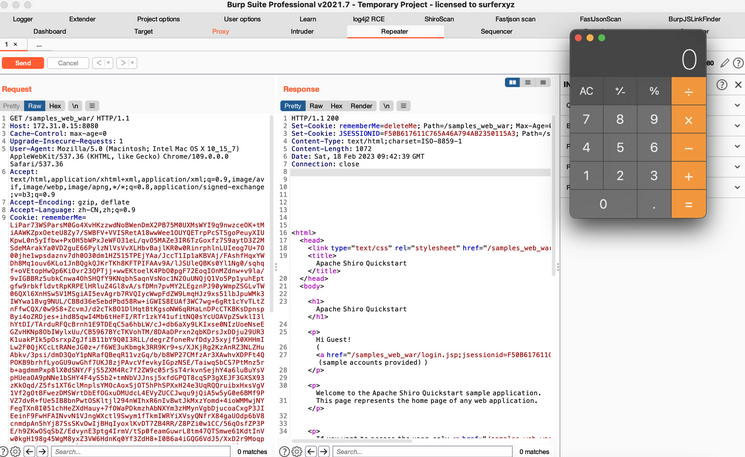
Task: Click the Response pane vertical scrollbar
Action: pyautogui.click(x=553, y=195)
